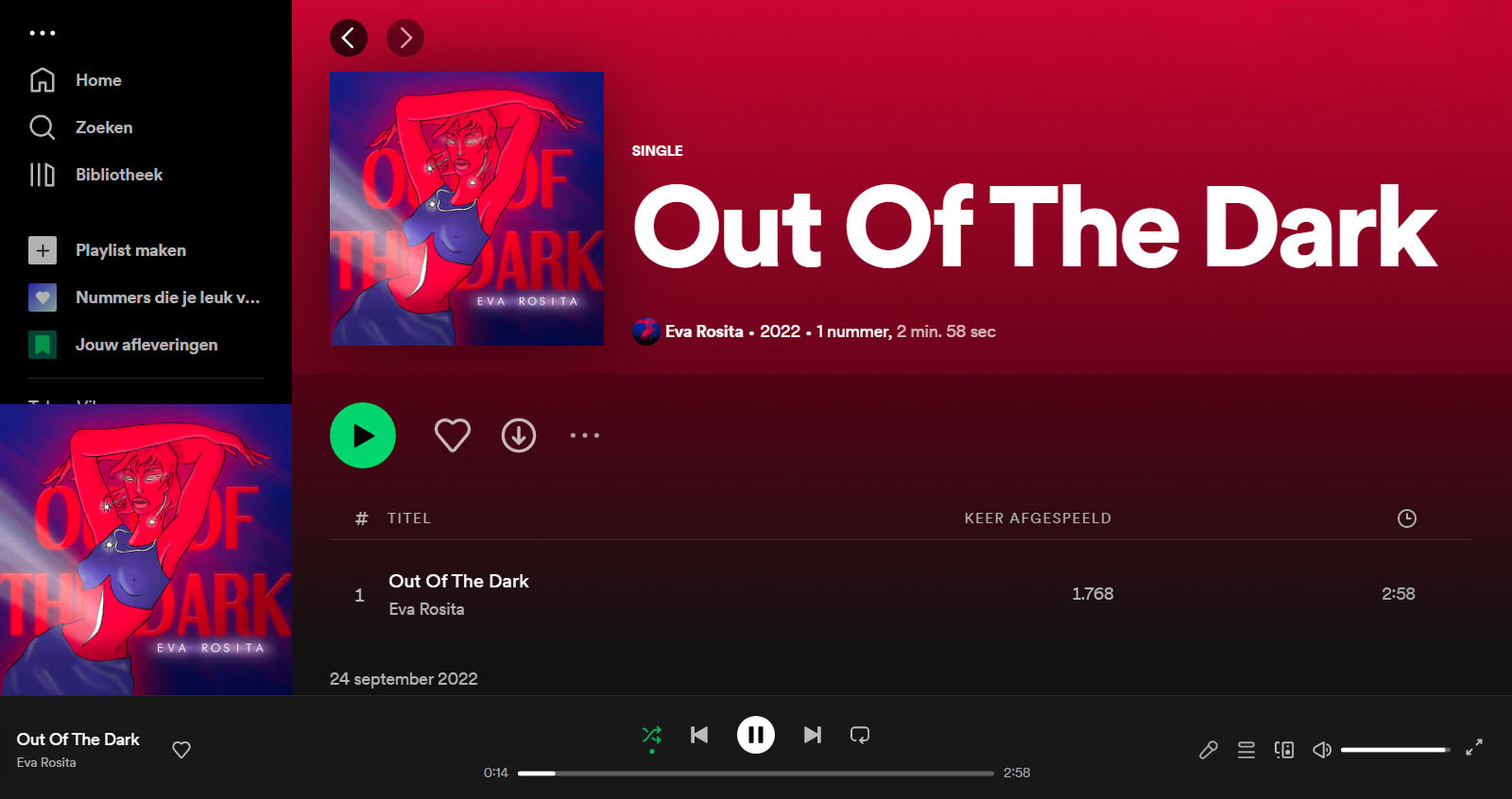Like the album with the heart icon

coord(453,435)
